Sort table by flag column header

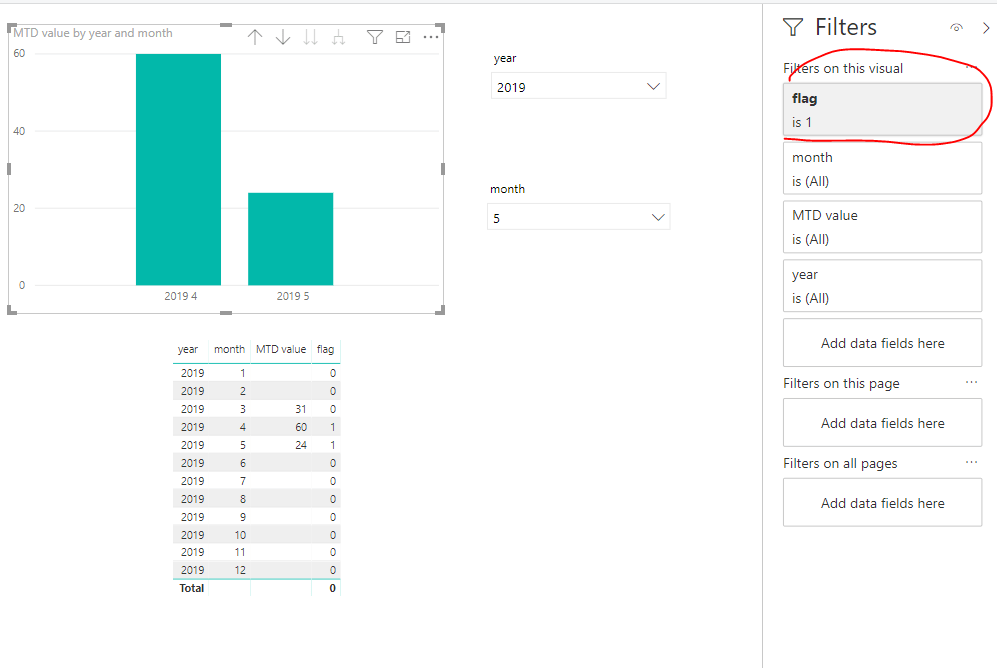326,350
